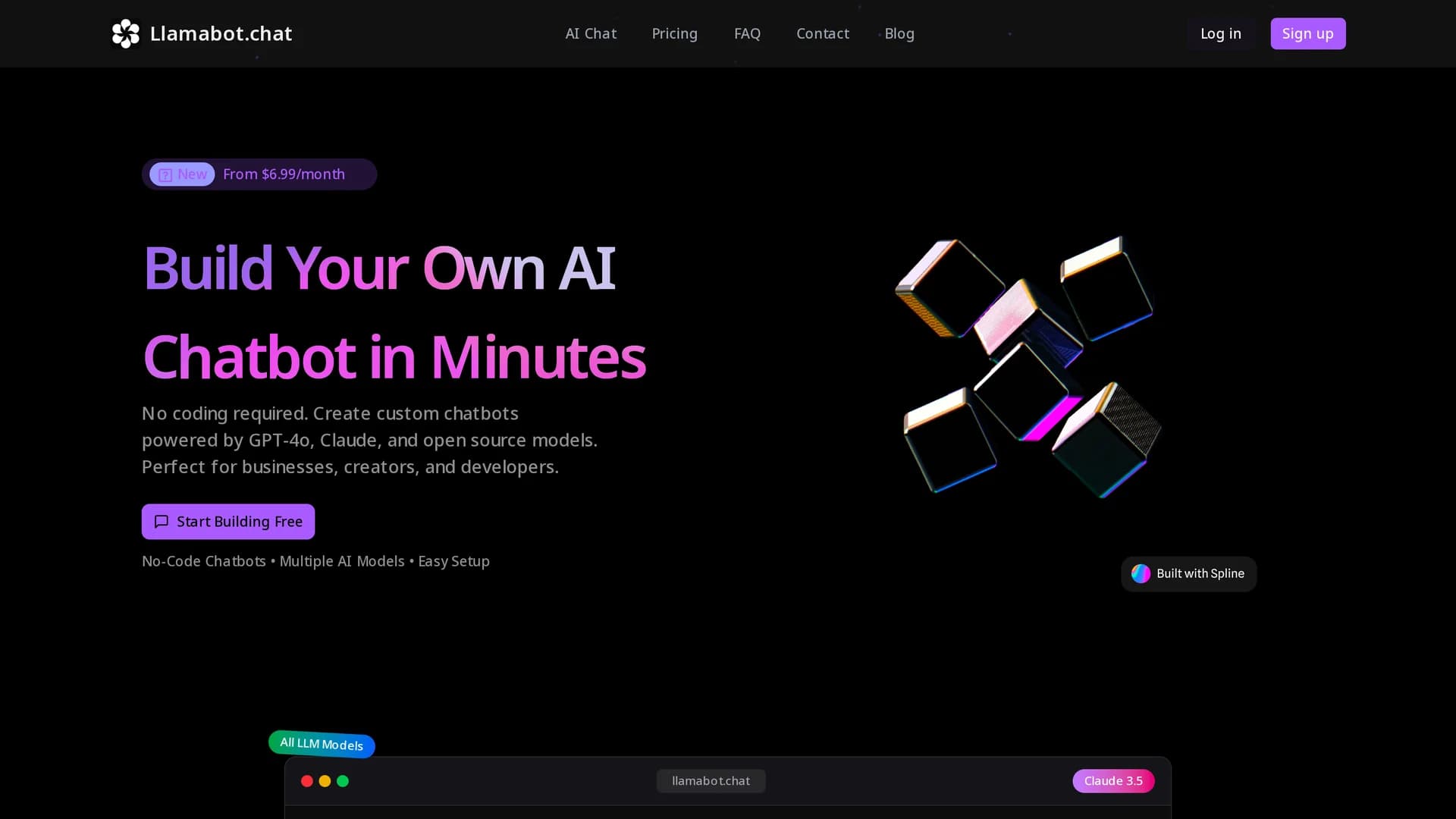Image resolution: width=1456 pixels, height=819 pixels.
Task: Open the Llamabot.chat home link text
Action: click(x=221, y=33)
